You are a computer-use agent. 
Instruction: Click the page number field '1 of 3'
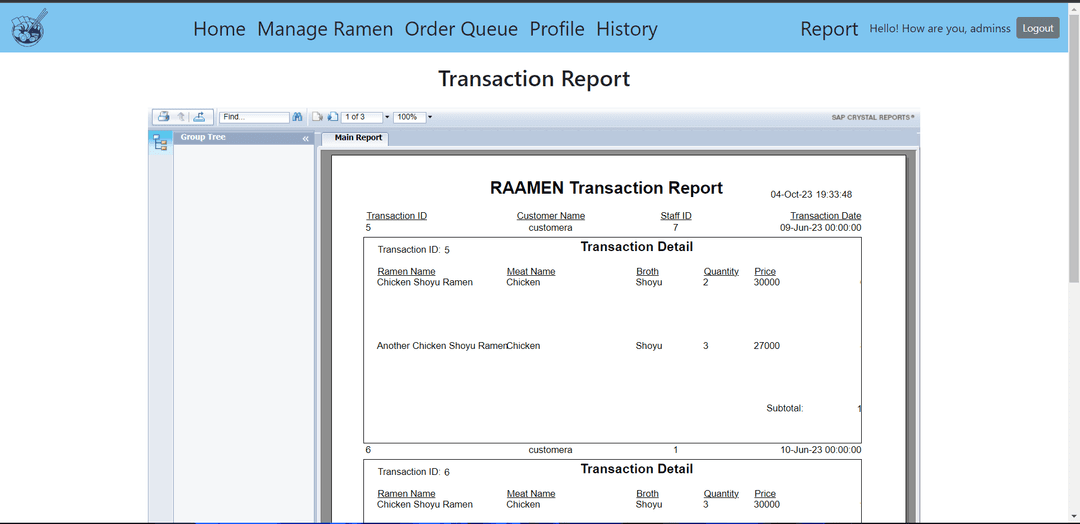click(362, 117)
